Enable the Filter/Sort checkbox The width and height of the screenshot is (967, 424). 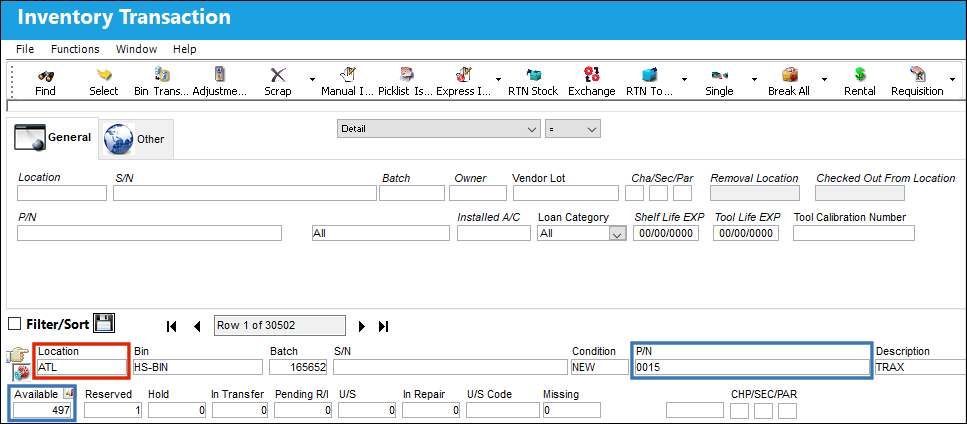(15, 324)
